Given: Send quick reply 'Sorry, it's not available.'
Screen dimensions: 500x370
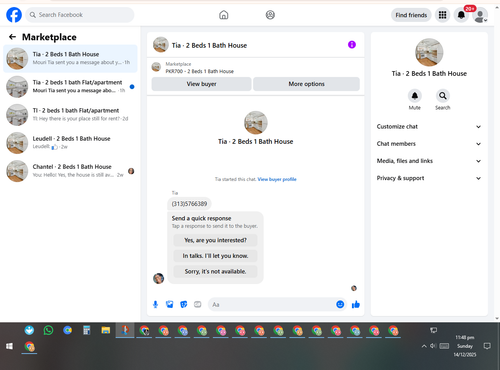Looking at the screenshot, I should tap(215, 272).
